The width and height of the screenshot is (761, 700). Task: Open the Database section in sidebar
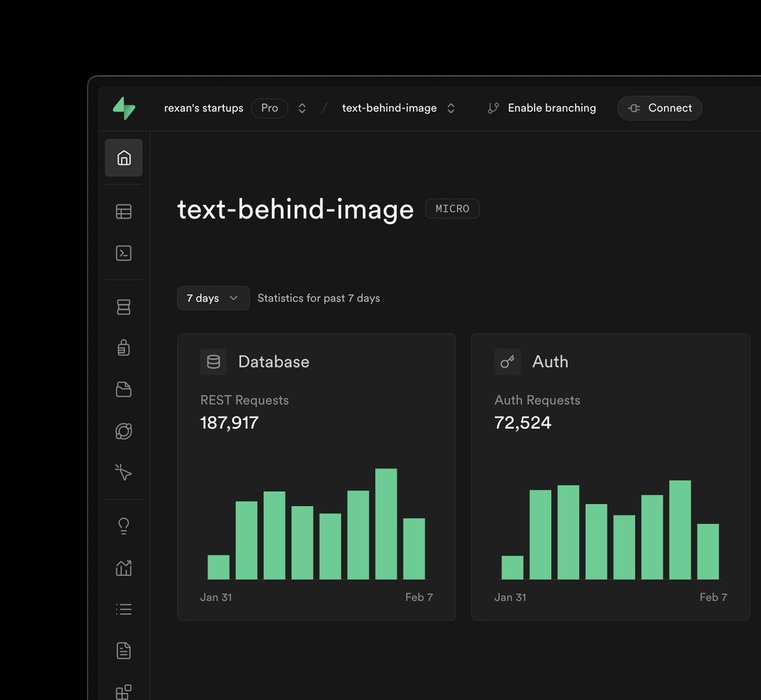(124, 308)
